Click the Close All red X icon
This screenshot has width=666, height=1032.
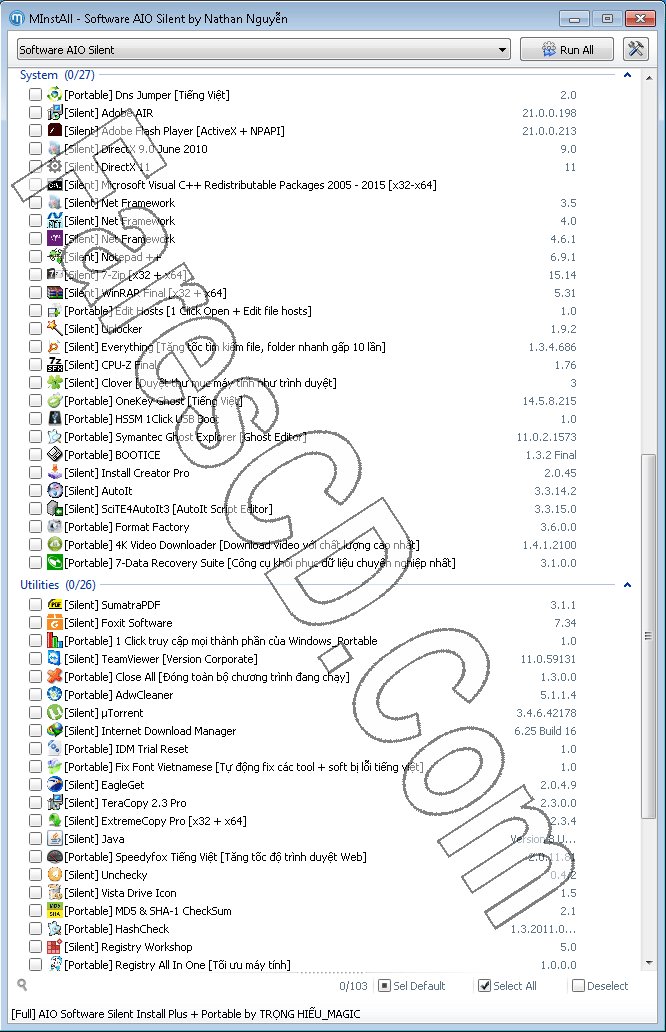click(55, 677)
